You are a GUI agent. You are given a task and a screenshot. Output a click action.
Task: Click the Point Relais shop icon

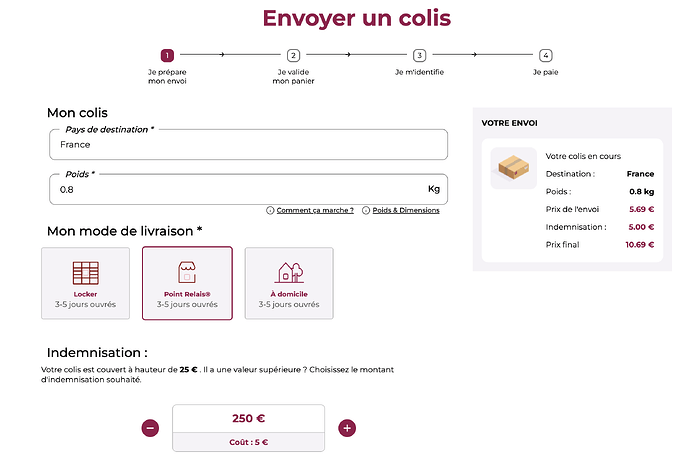click(x=187, y=272)
